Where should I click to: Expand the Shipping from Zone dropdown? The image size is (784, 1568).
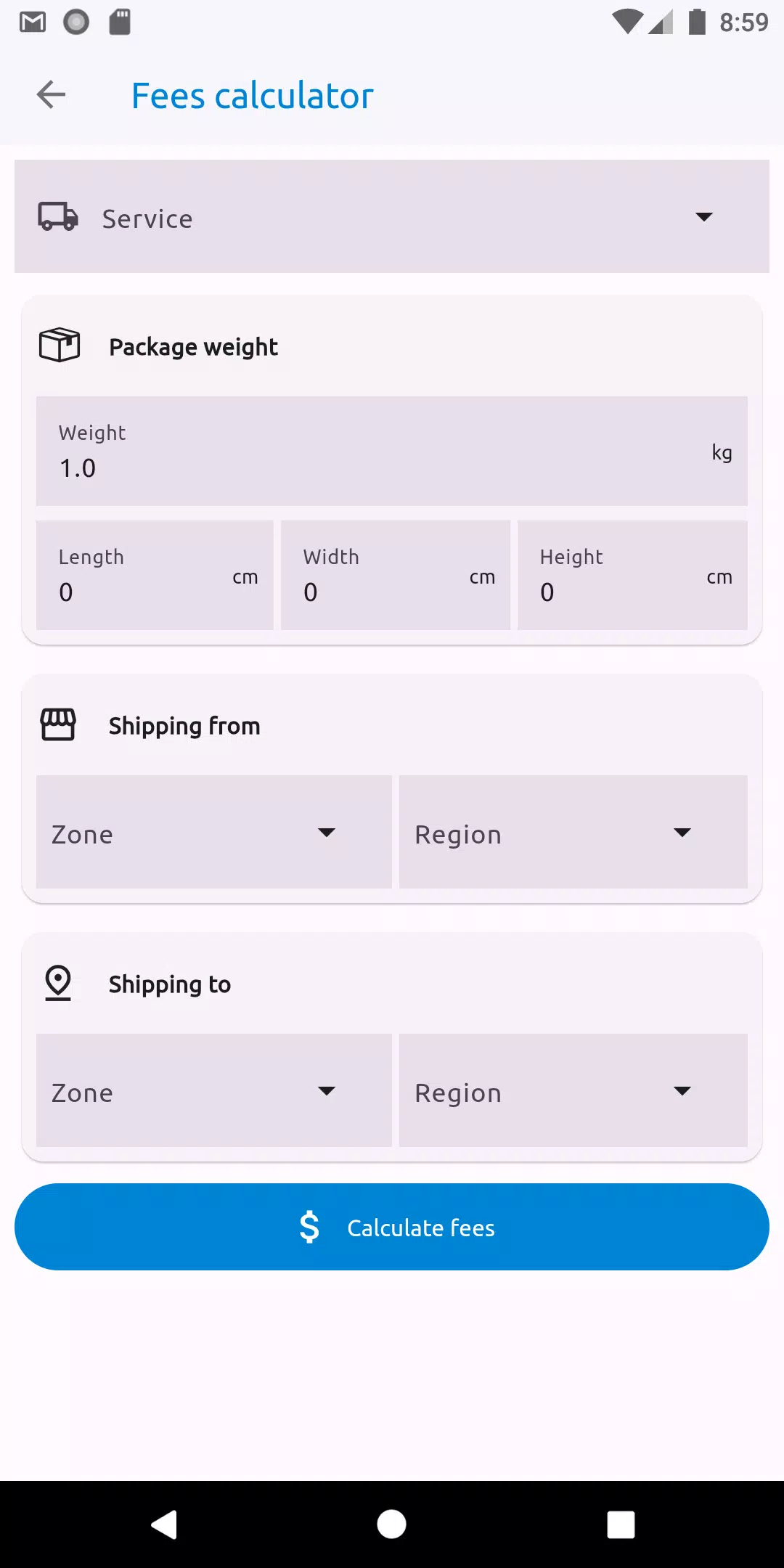[214, 832]
